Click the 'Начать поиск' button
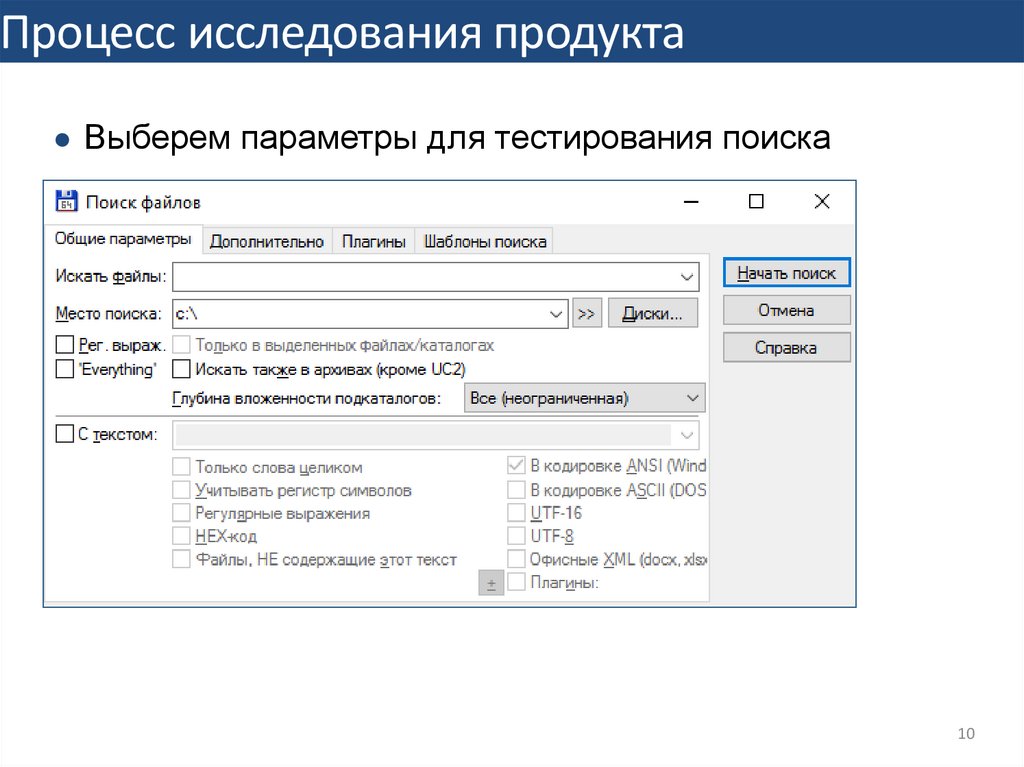The image size is (1024, 767). tap(786, 273)
